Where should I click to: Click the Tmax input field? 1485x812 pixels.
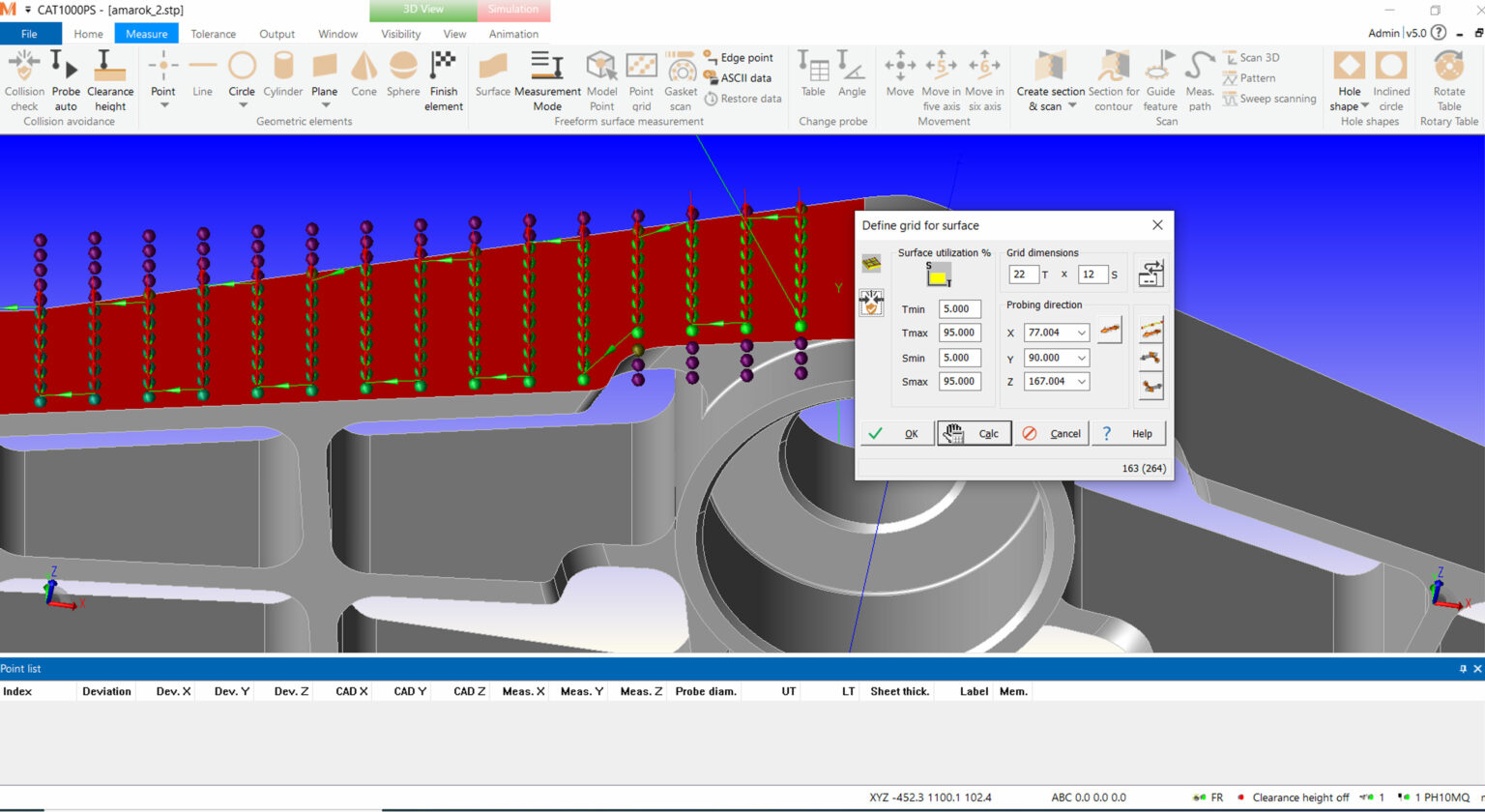[959, 333]
